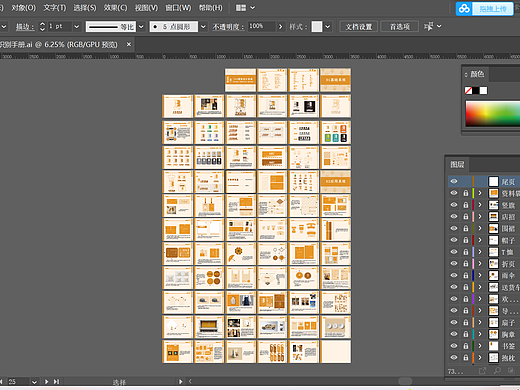Click the 描边 stroke label link
The image size is (520, 390).
(x=25, y=27)
